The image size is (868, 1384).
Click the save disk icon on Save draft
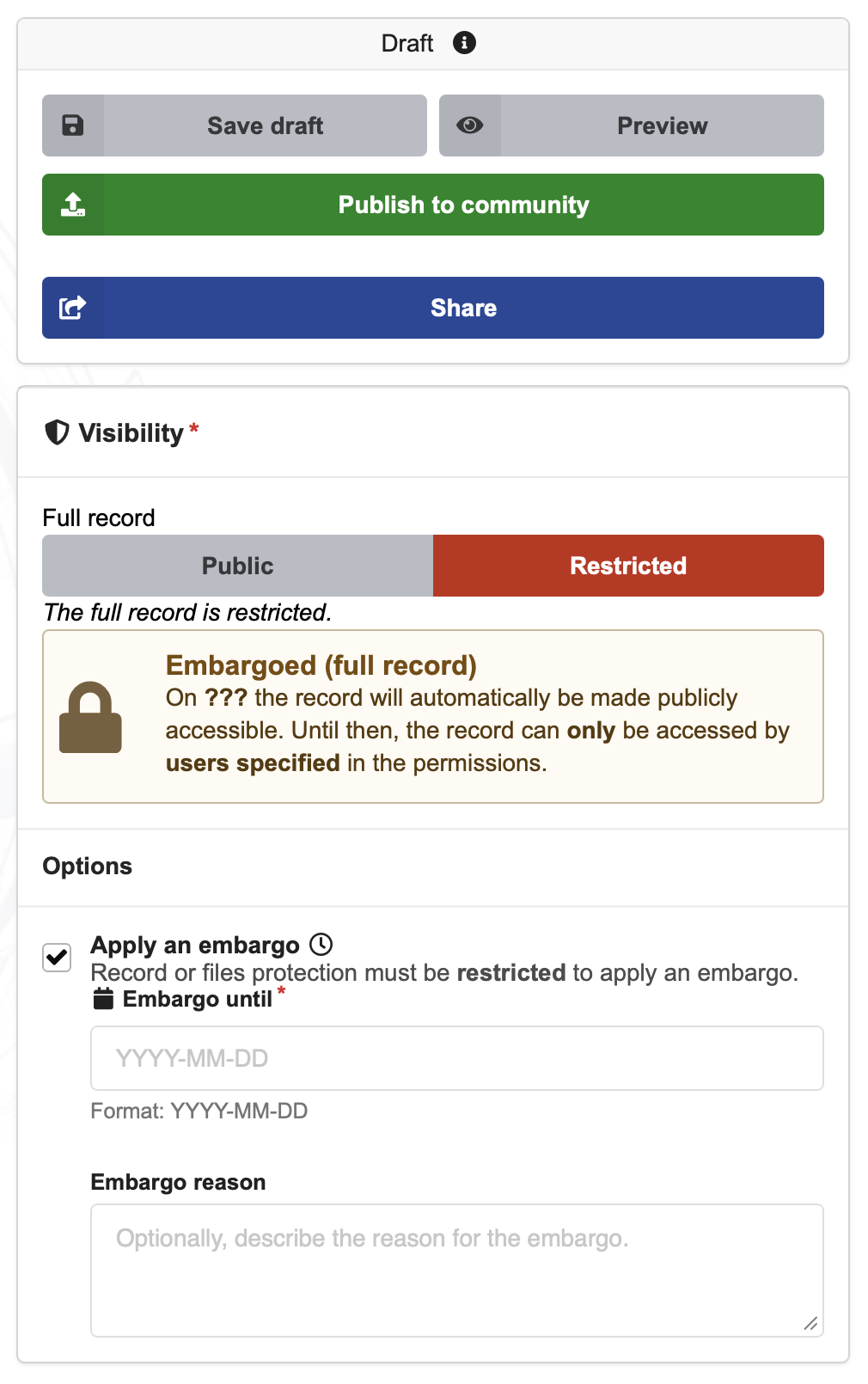click(x=72, y=125)
